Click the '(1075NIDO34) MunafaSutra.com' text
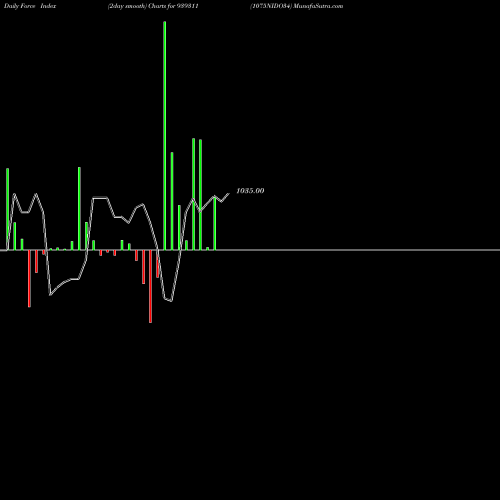Image resolution: width=500 pixels, height=500 pixels. [x=296, y=6]
